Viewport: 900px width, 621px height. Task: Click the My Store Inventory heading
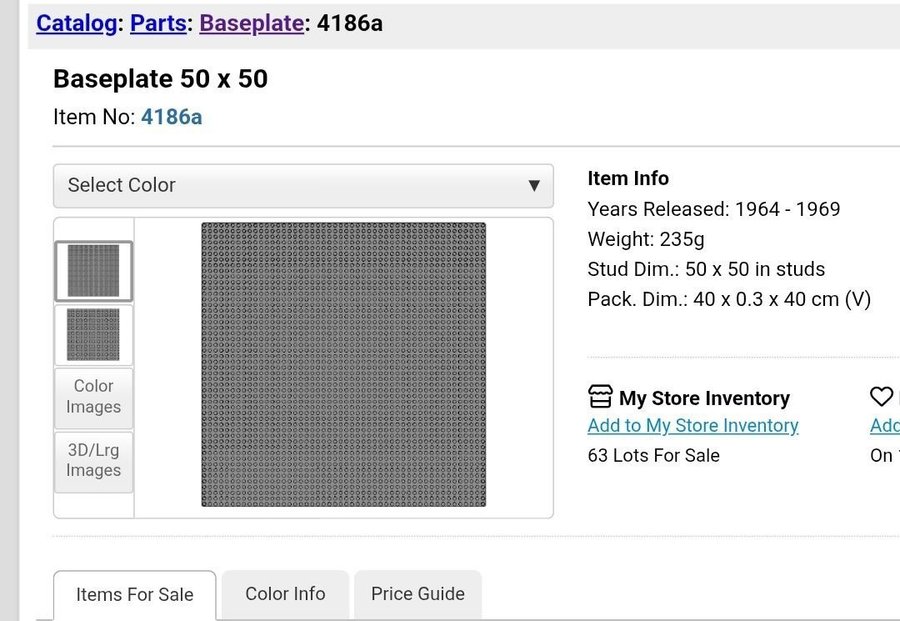(x=704, y=398)
